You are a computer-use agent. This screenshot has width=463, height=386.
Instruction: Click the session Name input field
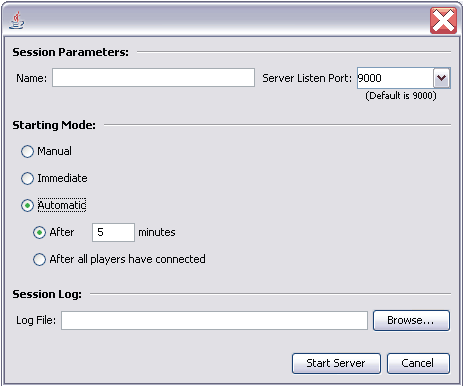[153, 78]
